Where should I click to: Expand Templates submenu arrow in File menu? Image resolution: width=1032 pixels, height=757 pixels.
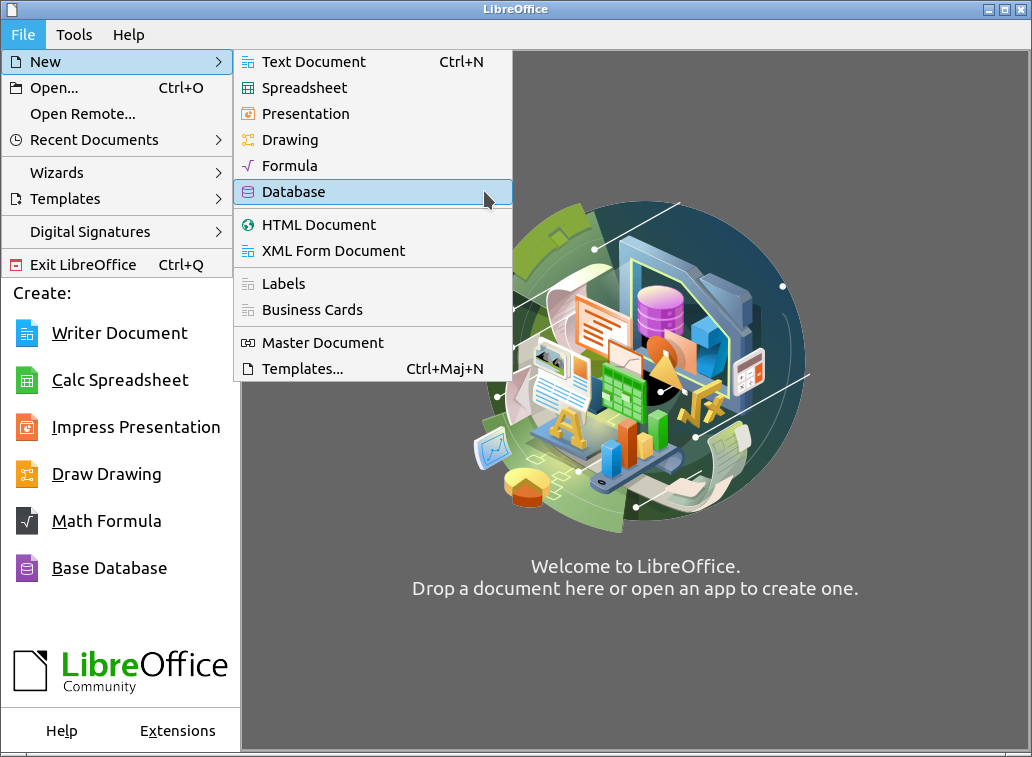pos(219,199)
